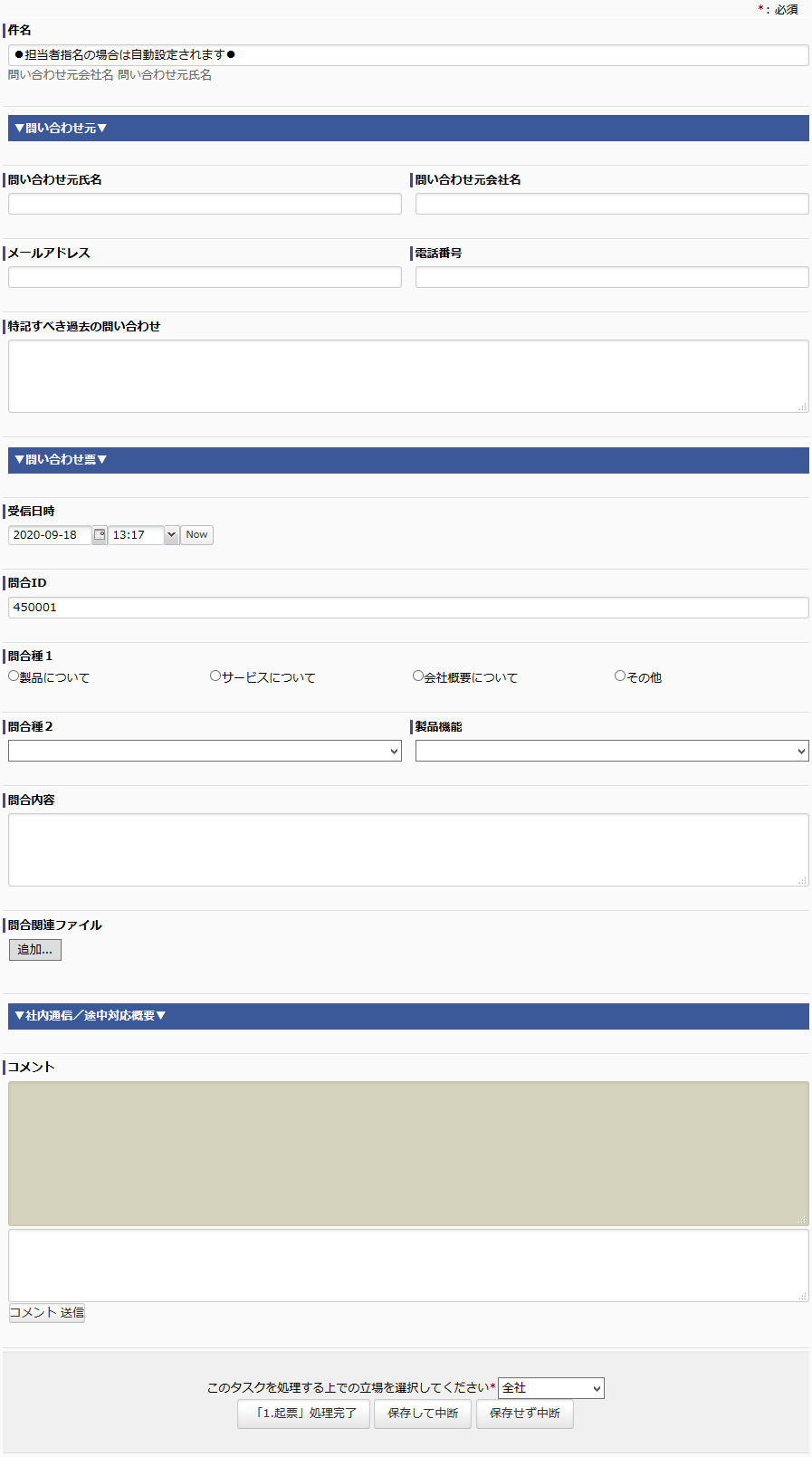The image size is (812, 1457).
Task: Open the 立場 dropdown showing 全社
Action: click(550, 1388)
